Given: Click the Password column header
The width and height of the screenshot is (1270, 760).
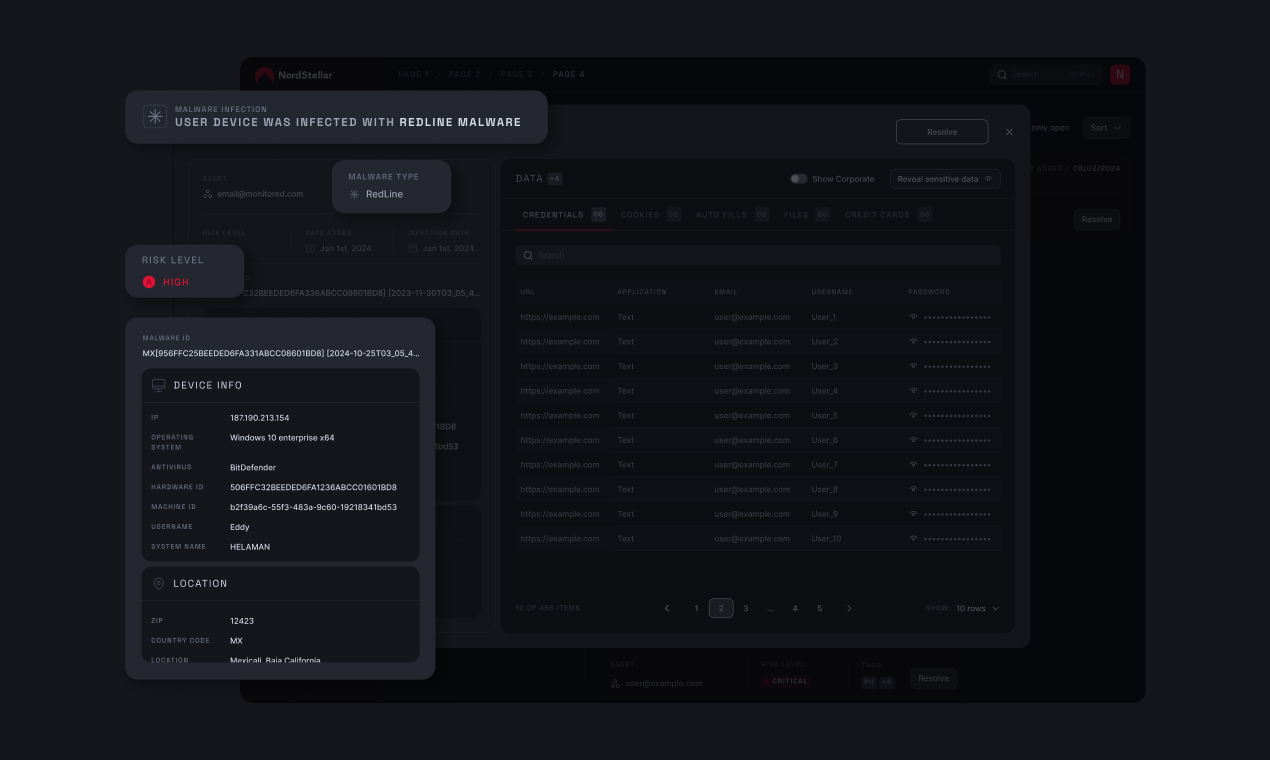Looking at the screenshot, I should (x=929, y=292).
